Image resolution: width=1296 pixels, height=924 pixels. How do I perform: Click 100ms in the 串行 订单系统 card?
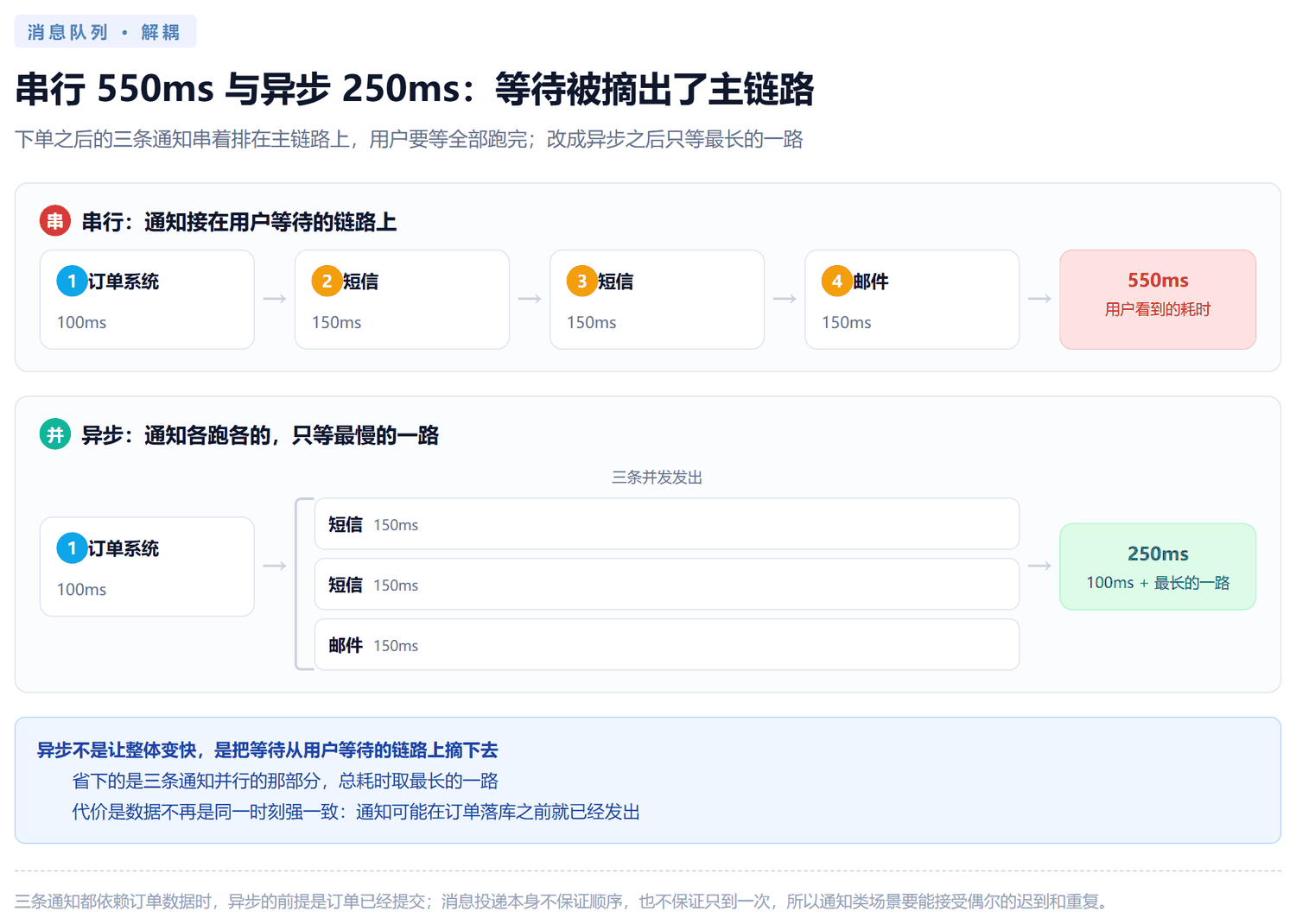coord(81,322)
